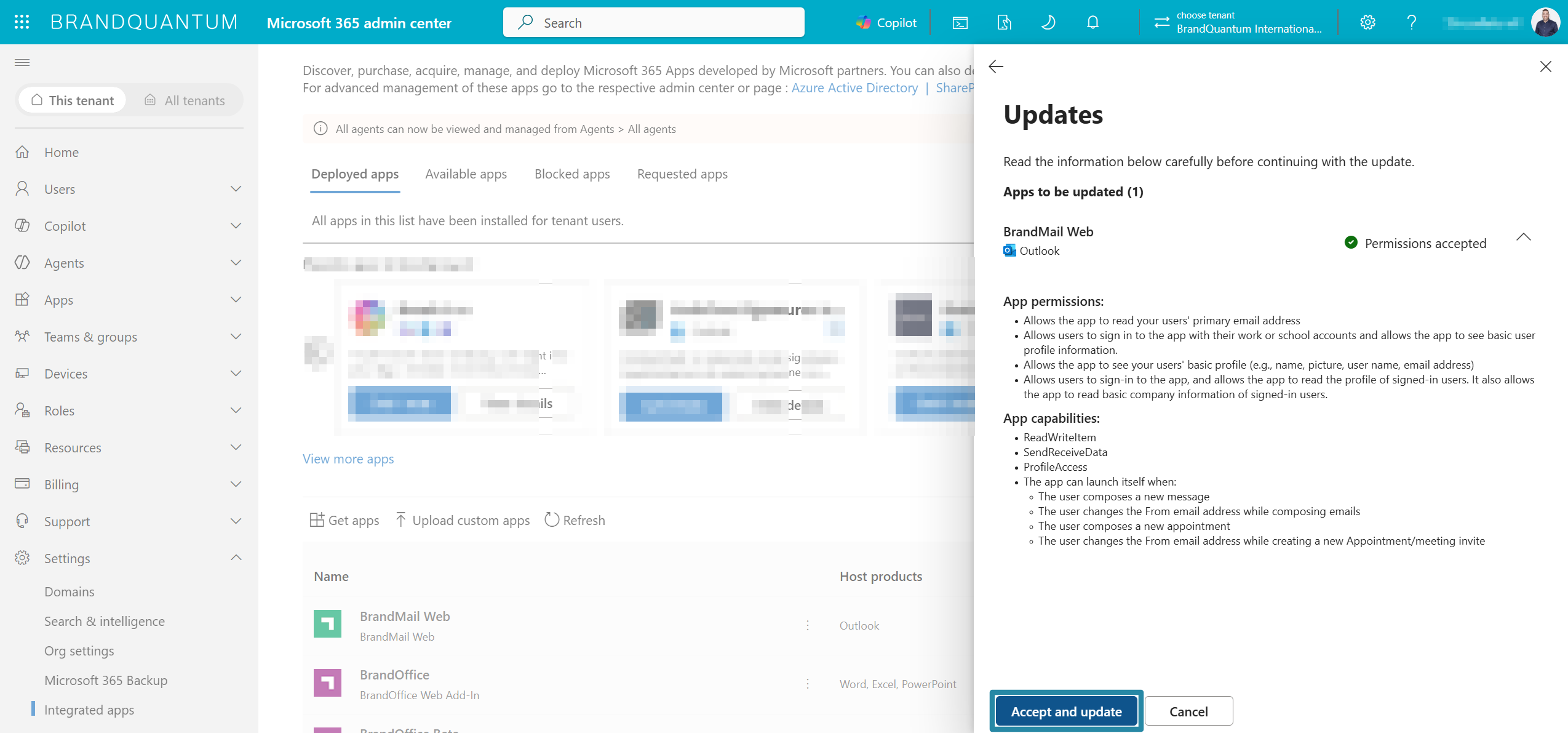Viewport: 1568px width, 733px height.
Task: Click the Search input field
Action: [653, 23]
